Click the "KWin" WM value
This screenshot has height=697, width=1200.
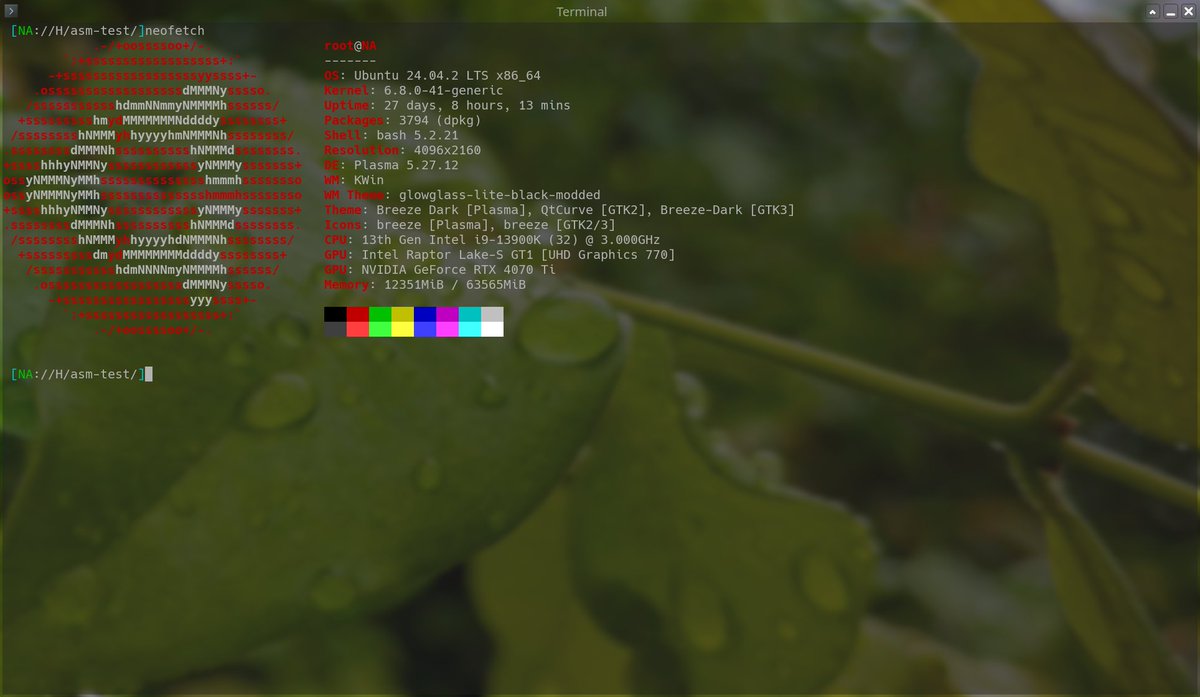tap(369, 180)
